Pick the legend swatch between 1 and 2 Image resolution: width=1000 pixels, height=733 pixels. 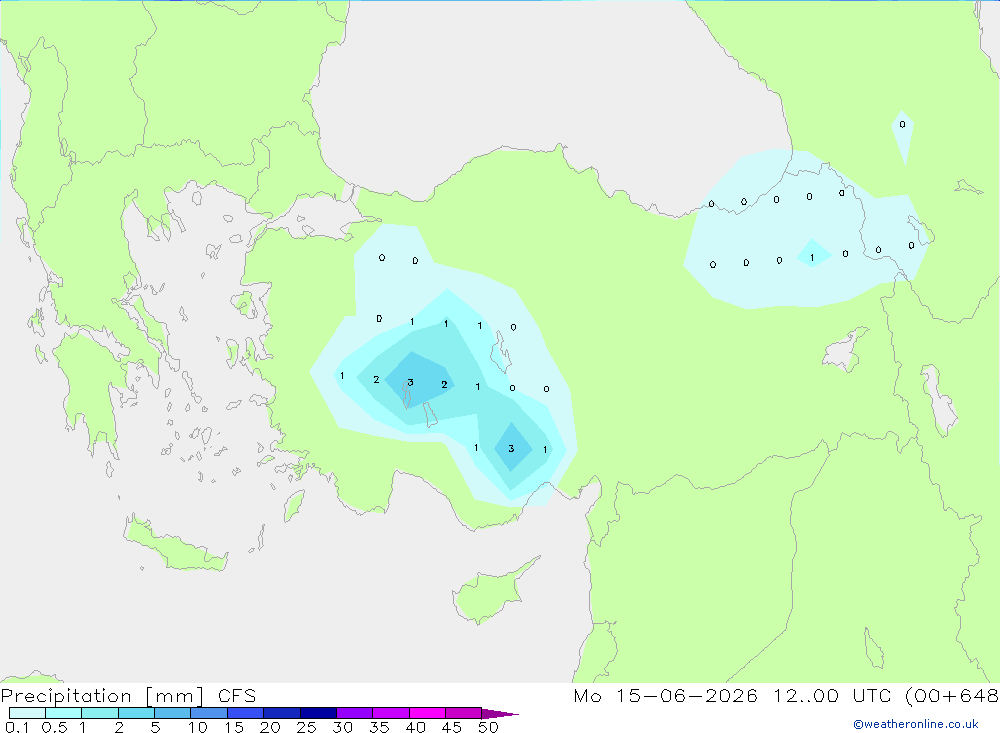(x=100, y=713)
